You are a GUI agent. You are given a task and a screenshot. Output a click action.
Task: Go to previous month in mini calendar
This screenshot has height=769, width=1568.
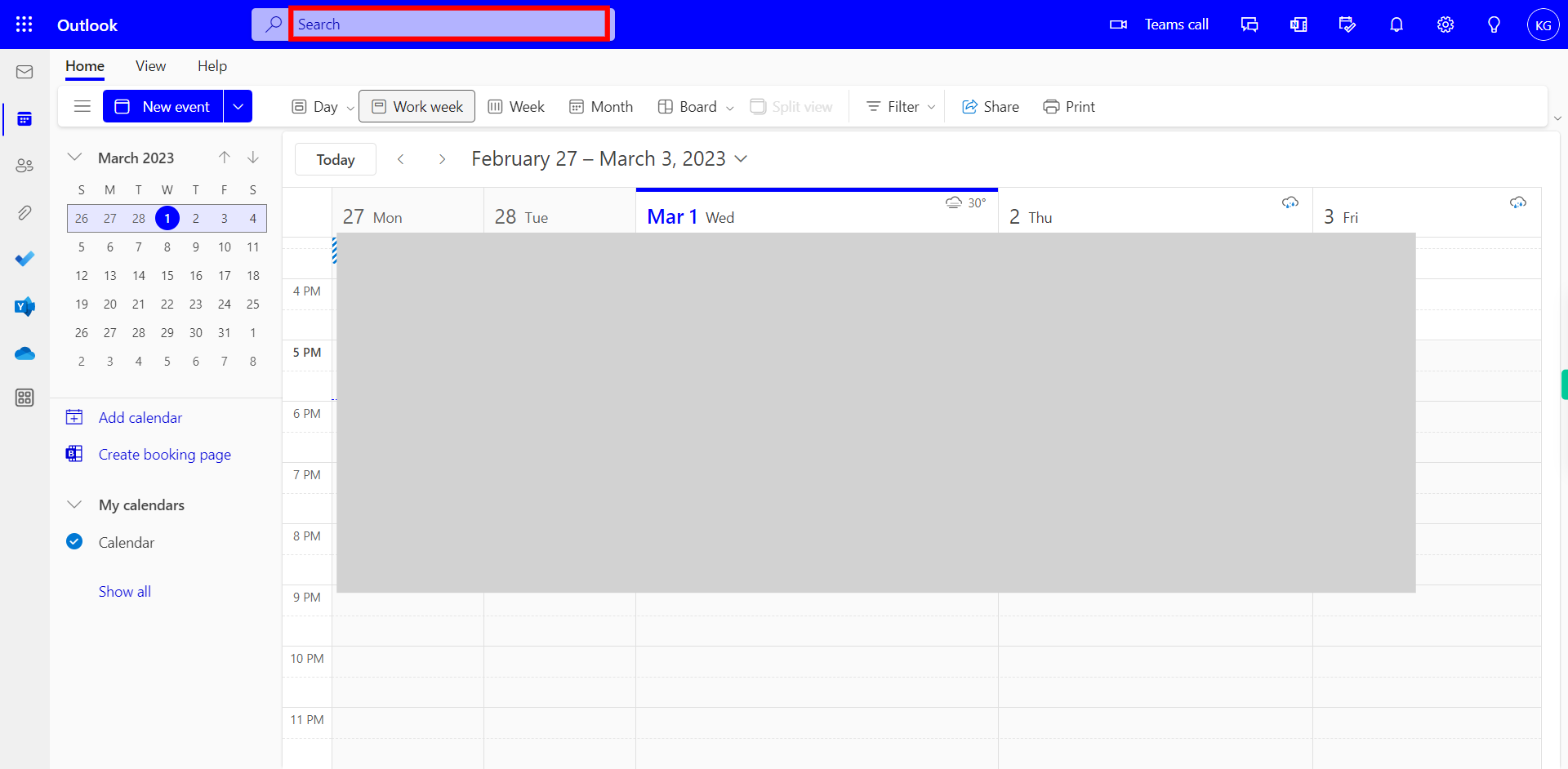click(x=225, y=158)
